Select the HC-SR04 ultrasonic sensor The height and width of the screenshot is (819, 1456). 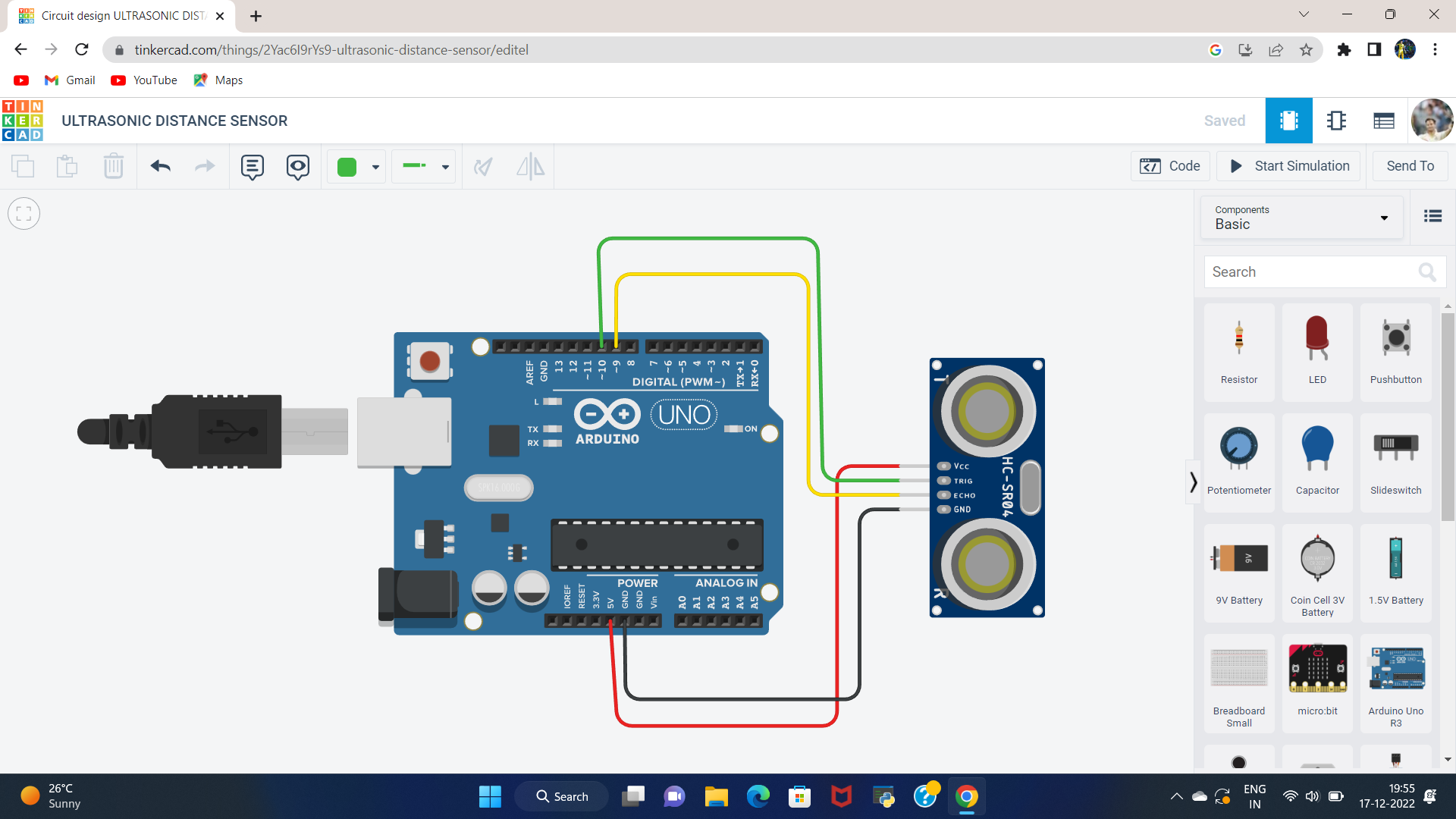[x=987, y=488]
